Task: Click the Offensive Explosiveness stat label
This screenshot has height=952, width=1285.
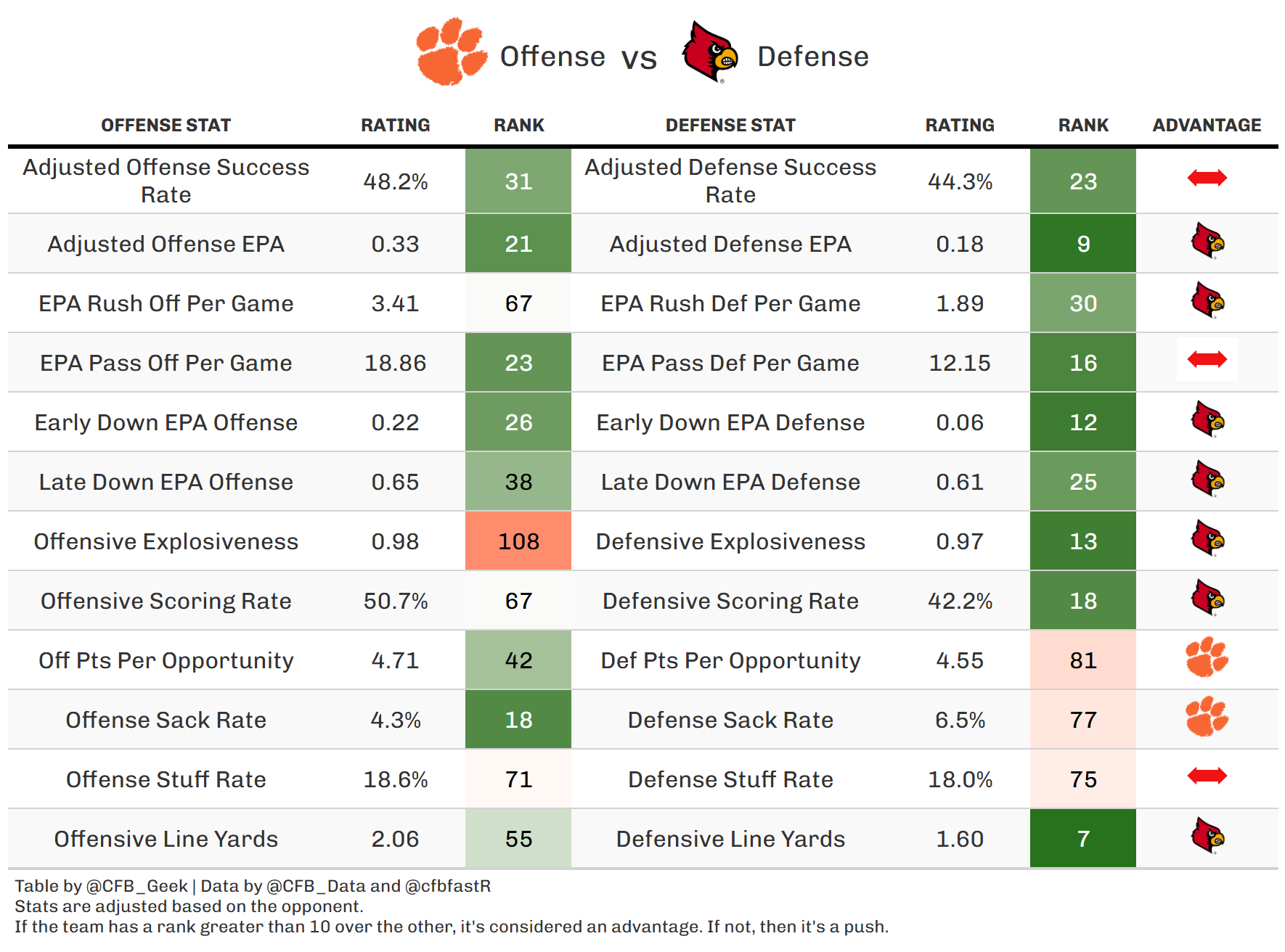Action: 166,541
